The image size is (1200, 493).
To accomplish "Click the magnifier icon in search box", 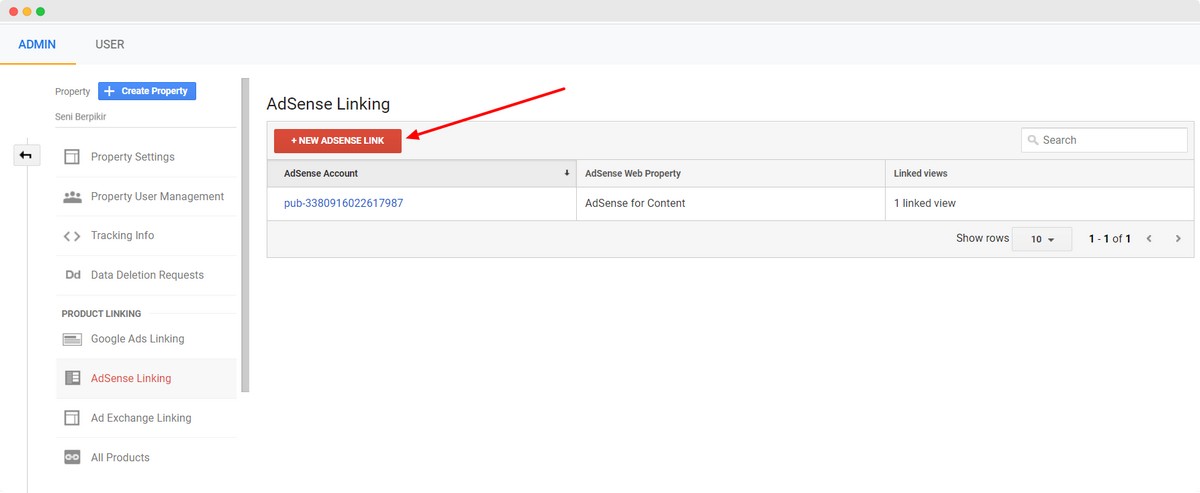I will tap(1033, 140).
